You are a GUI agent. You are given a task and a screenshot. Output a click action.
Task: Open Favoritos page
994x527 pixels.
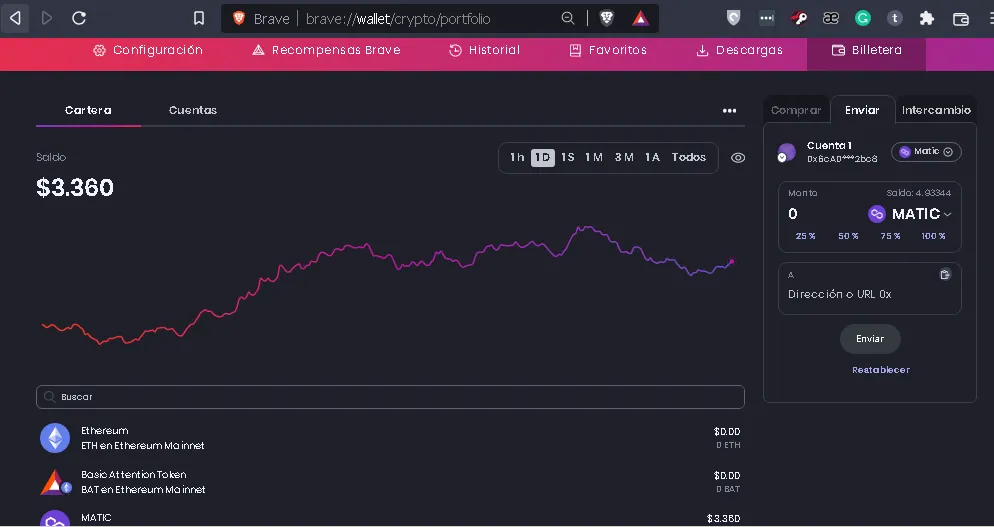pyautogui.click(x=608, y=50)
